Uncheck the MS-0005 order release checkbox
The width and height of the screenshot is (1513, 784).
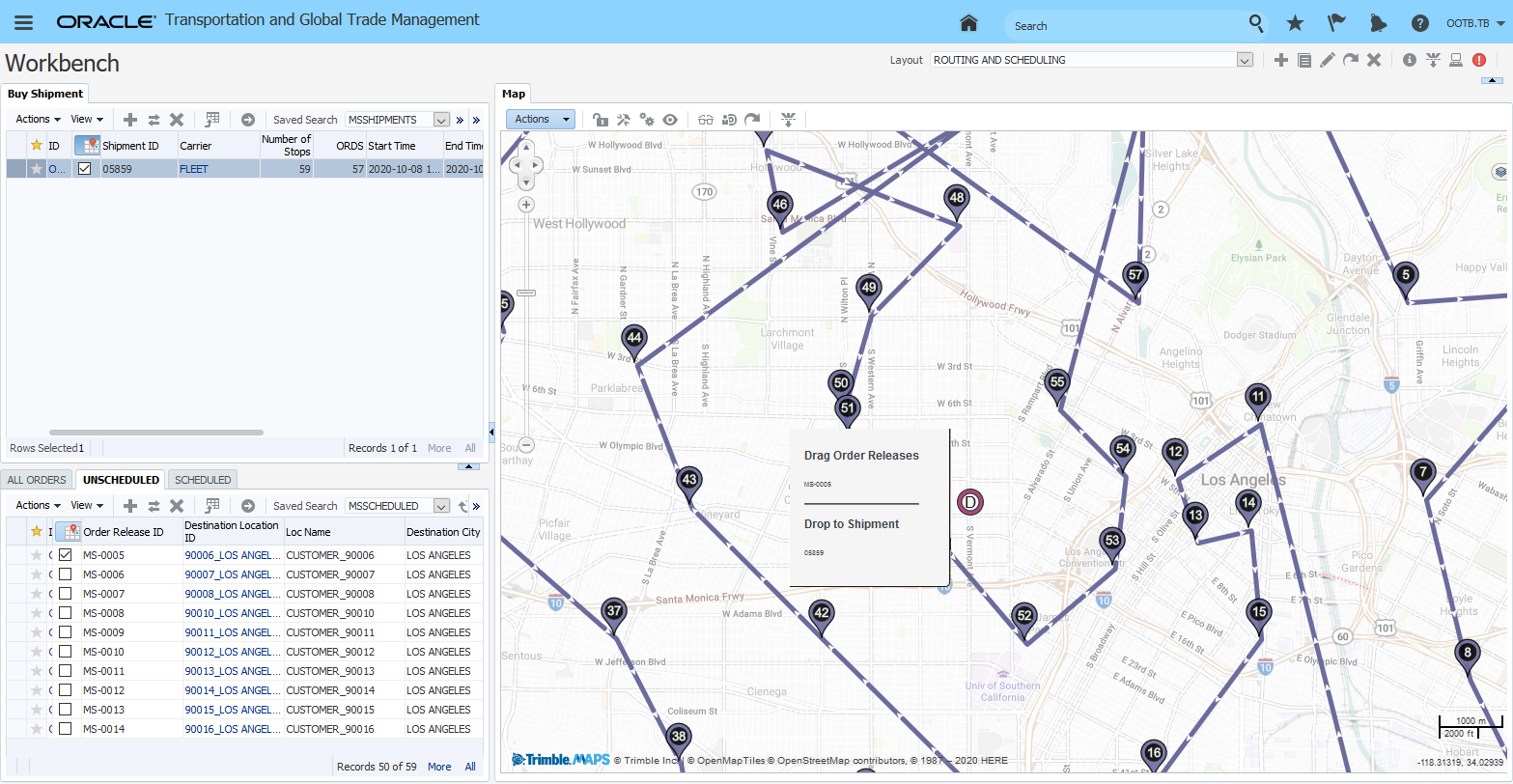tap(65, 555)
